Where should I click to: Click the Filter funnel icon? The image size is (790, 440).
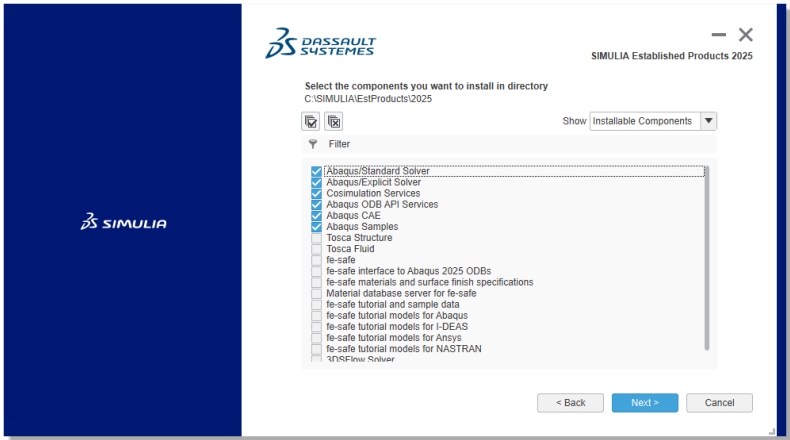click(312, 144)
